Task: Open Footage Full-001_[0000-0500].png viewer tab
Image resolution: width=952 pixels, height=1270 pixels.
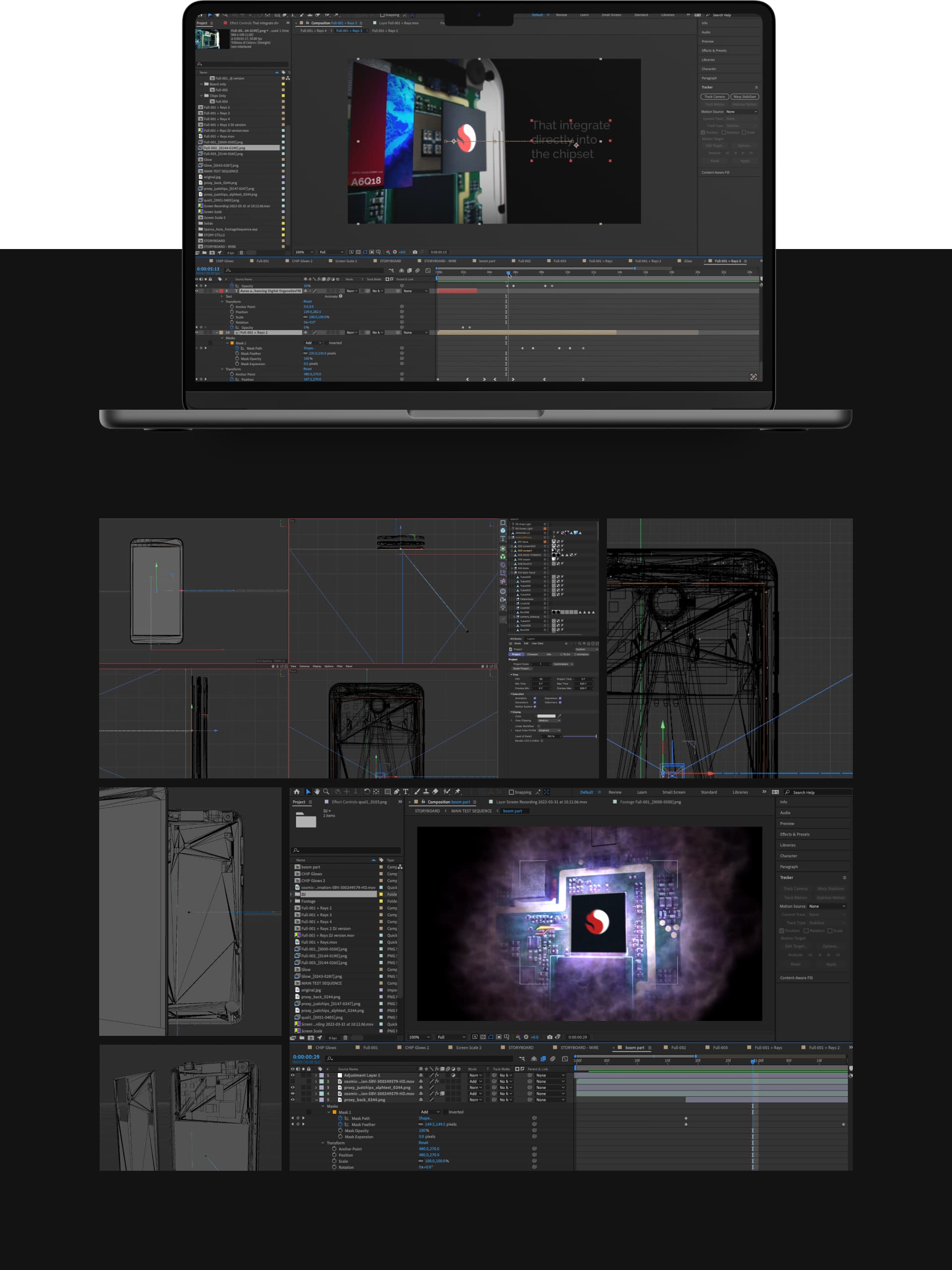Action: pyautogui.click(x=650, y=802)
